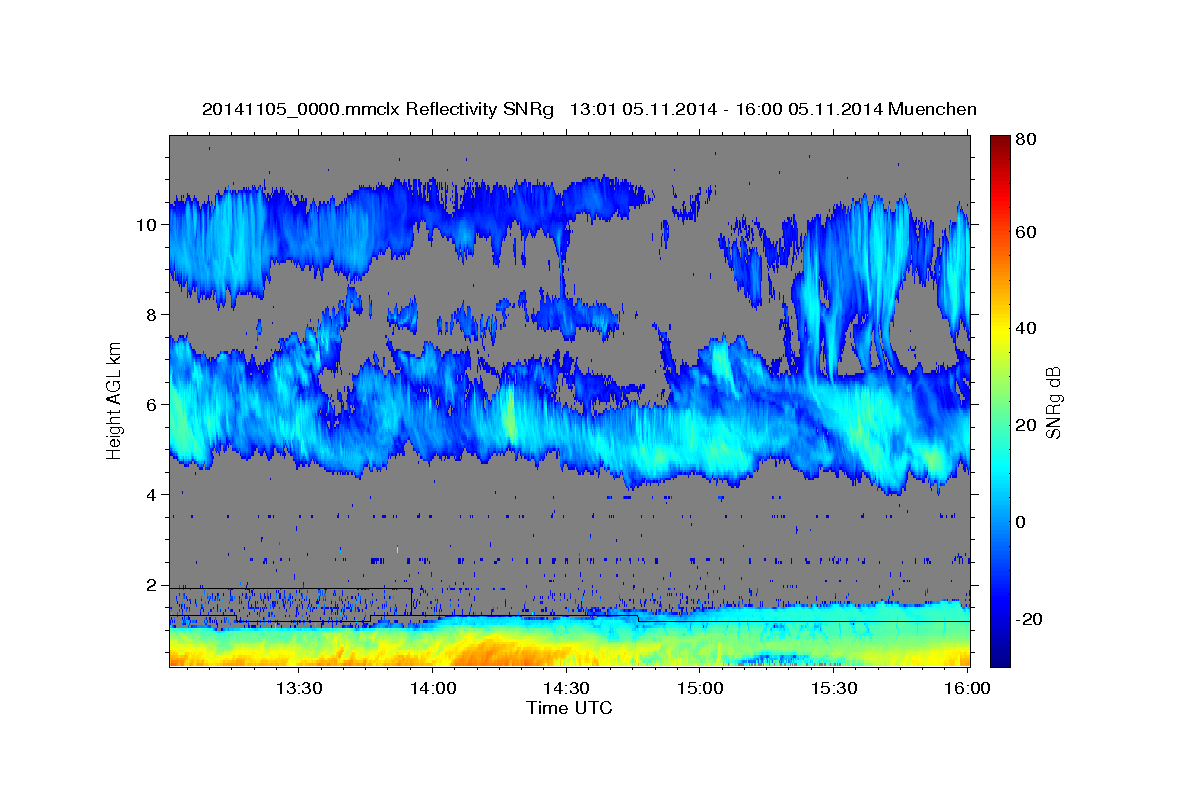Click the dark blue bottom of colorbar

[x=999, y=655]
